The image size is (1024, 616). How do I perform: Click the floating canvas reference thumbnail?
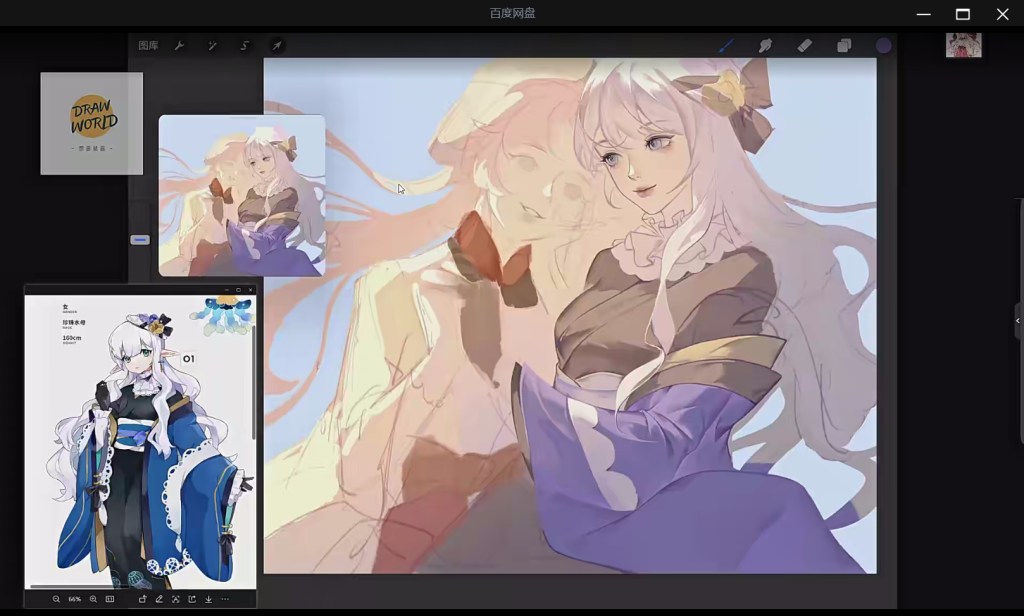click(x=242, y=195)
